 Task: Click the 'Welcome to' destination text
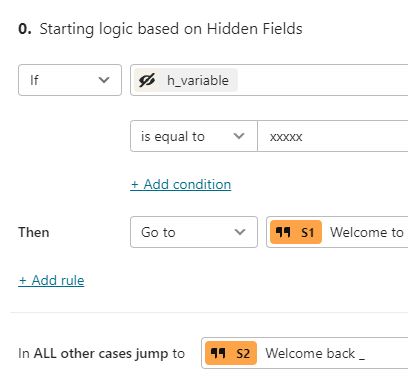(x=367, y=232)
